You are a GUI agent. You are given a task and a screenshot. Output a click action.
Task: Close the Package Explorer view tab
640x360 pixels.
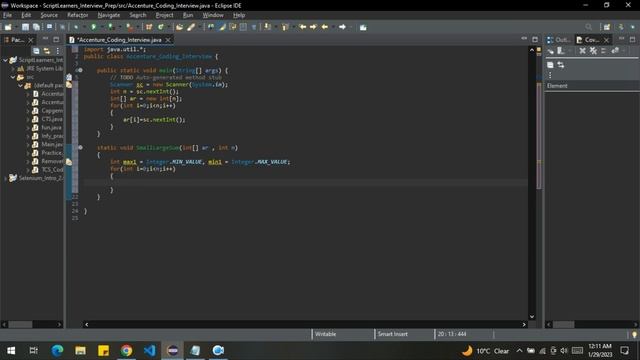coord(31,40)
